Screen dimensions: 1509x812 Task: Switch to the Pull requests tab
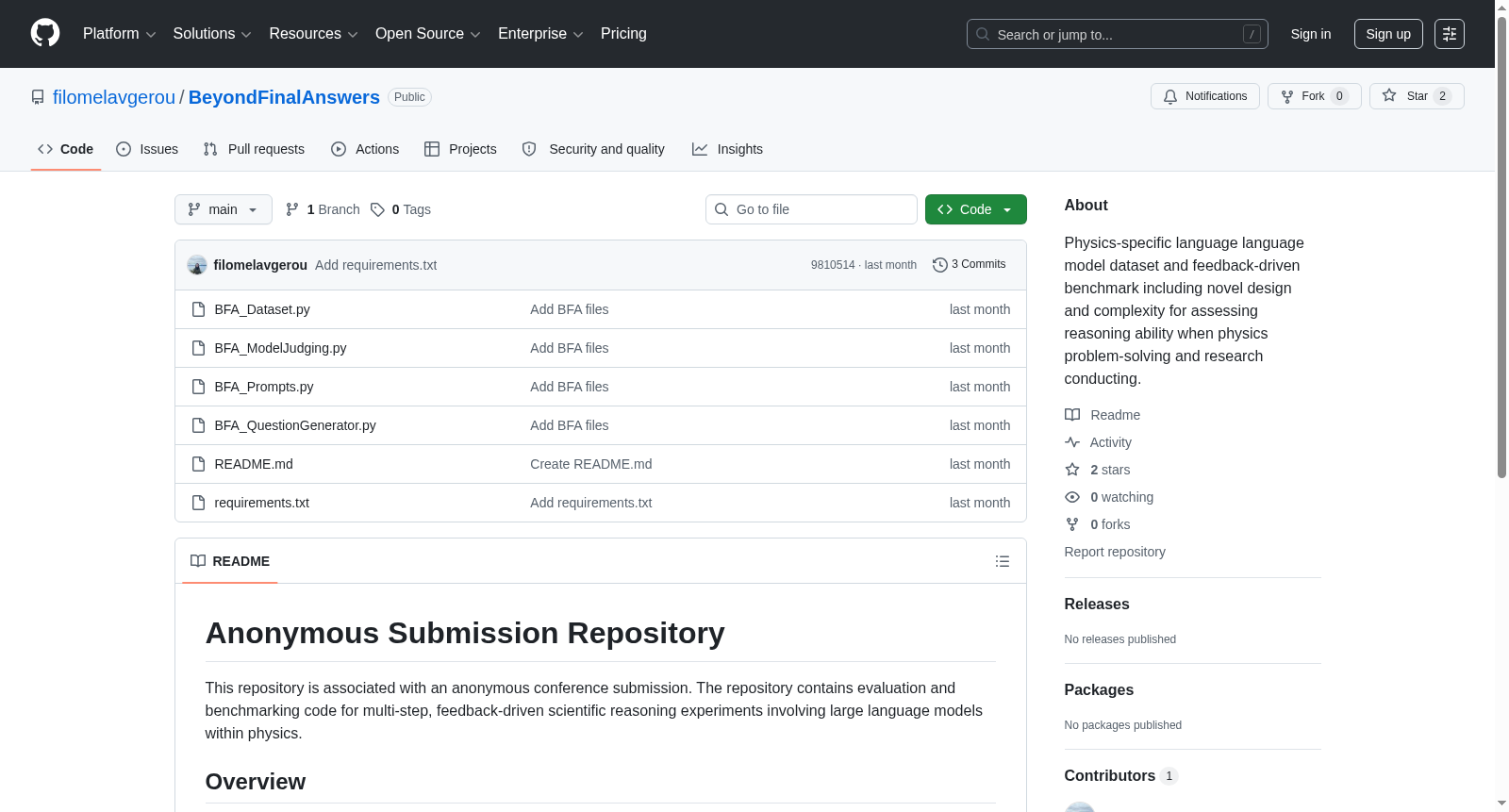coord(254,149)
